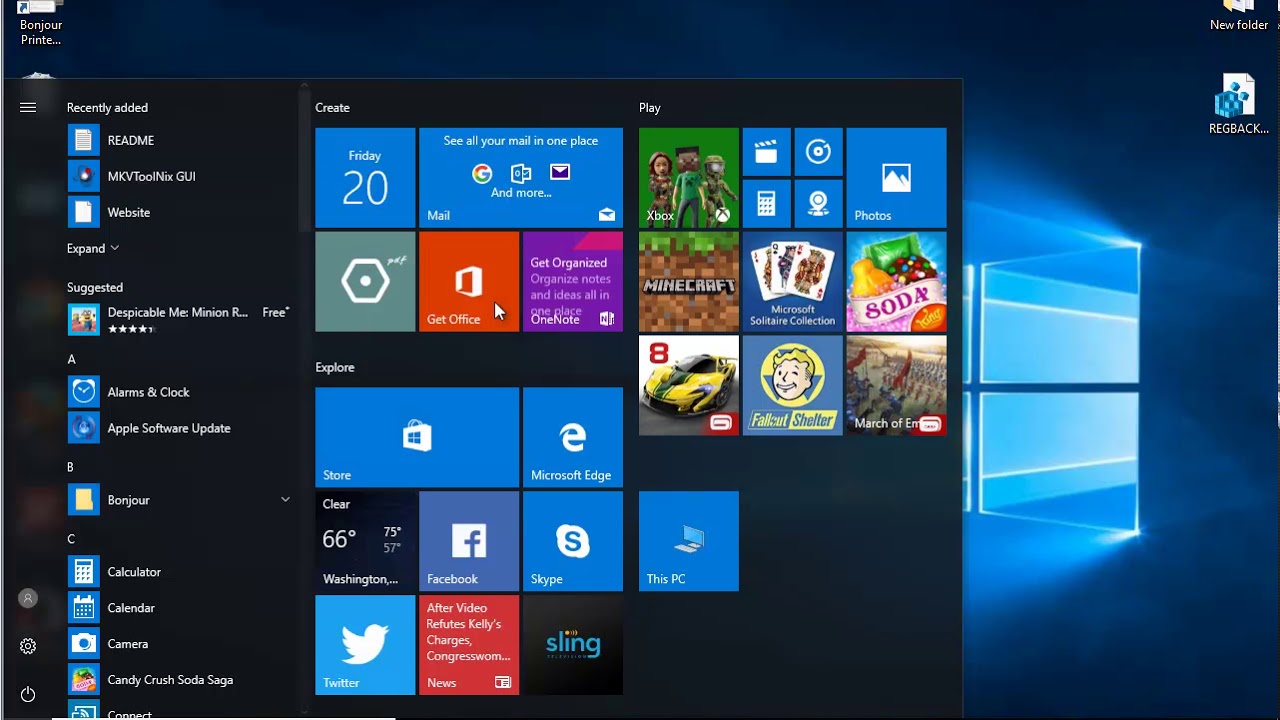
Task: Click the letter A group header
Action: pos(71,359)
